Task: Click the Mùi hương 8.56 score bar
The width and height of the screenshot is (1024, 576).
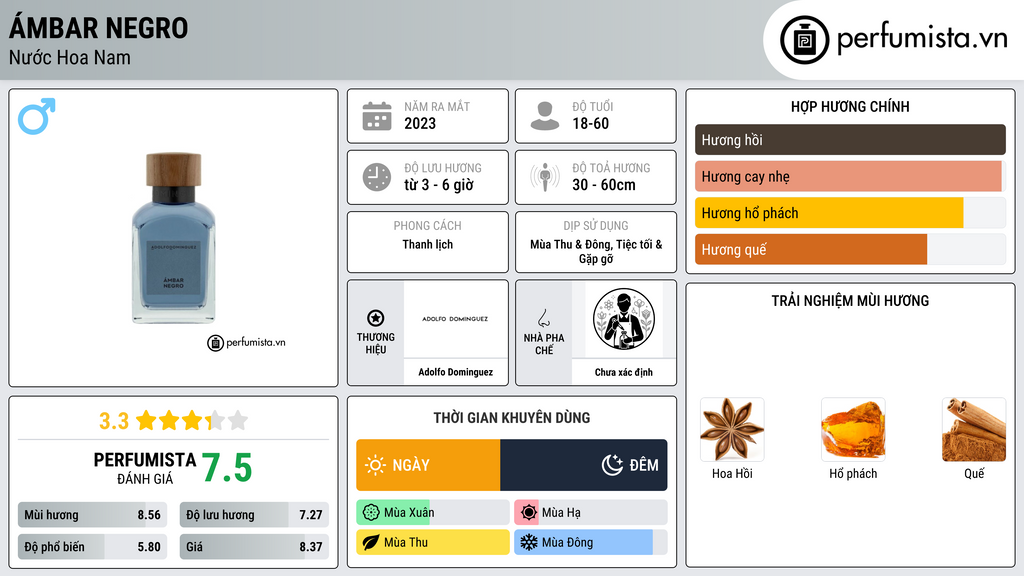Action: click(92, 515)
